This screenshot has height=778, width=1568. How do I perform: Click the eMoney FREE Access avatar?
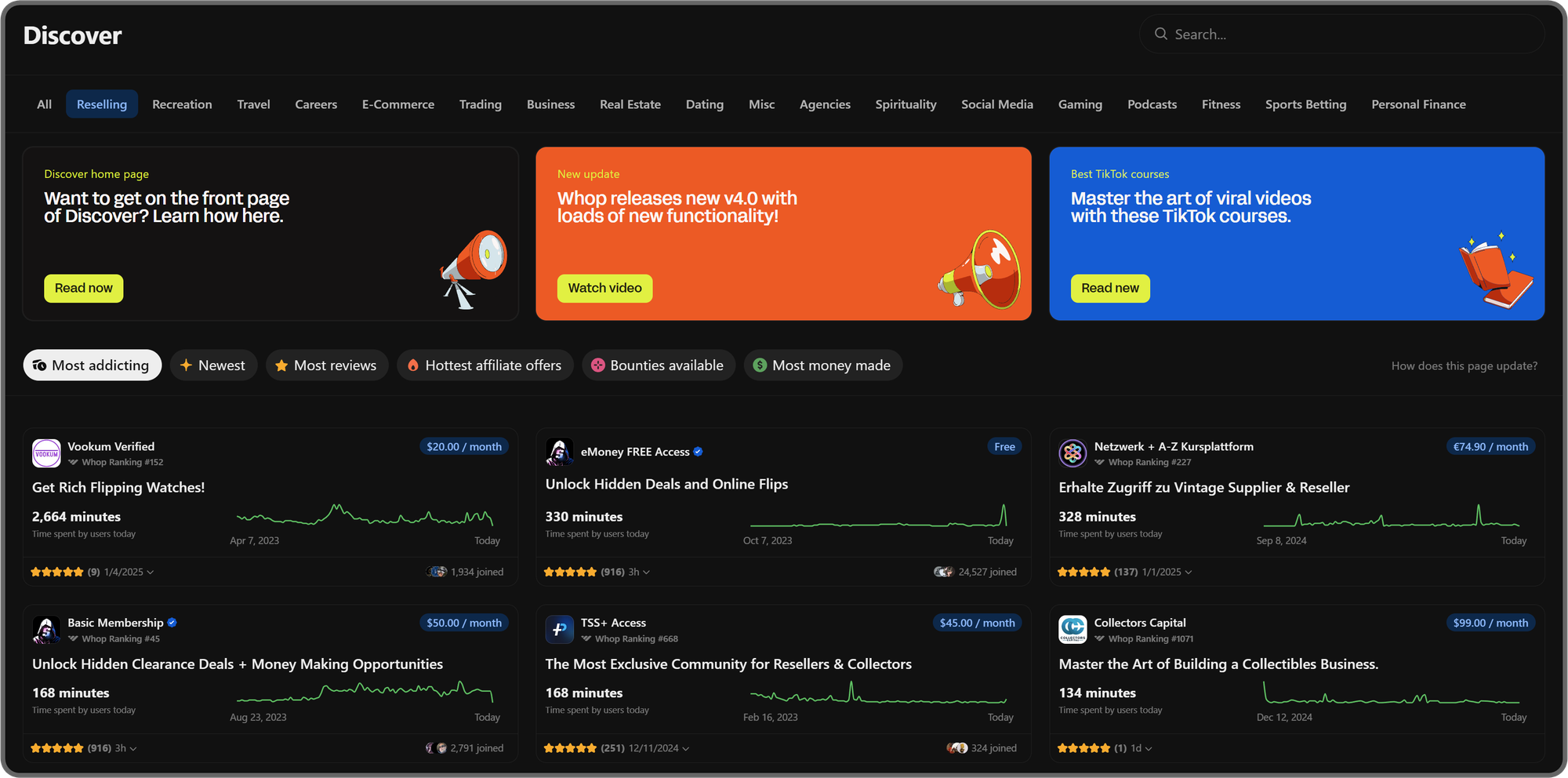click(560, 453)
